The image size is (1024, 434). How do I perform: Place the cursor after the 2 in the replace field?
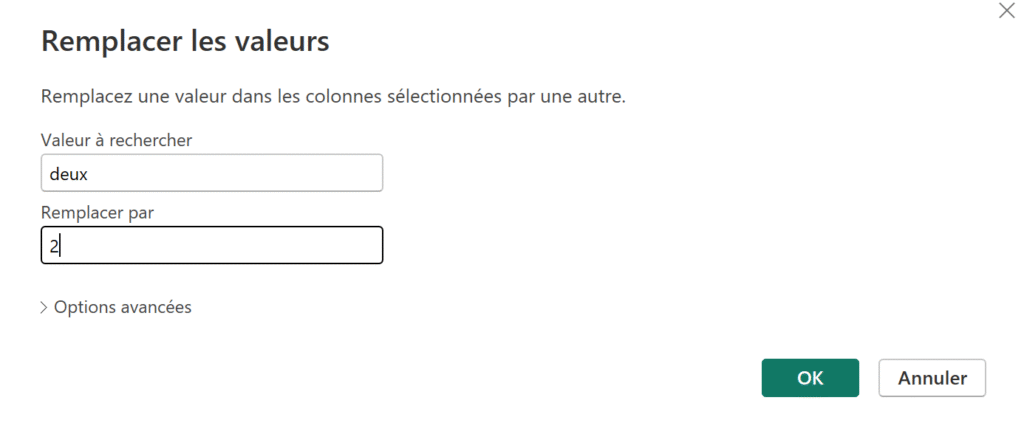[x=60, y=246]
